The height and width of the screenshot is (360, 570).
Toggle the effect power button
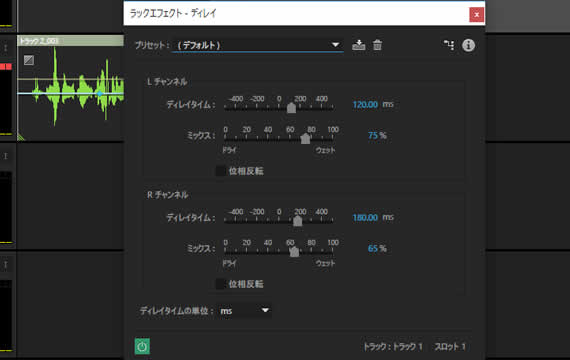(142, 346)
